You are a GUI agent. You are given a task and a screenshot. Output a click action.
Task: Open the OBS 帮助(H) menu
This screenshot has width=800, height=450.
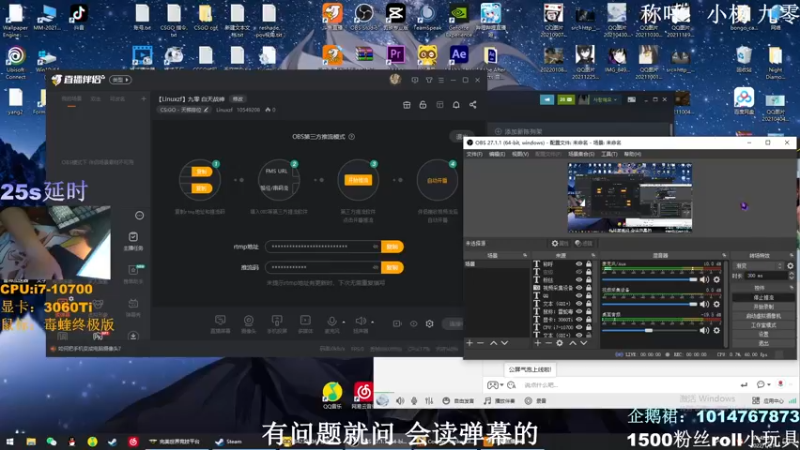tap(632, 154)
